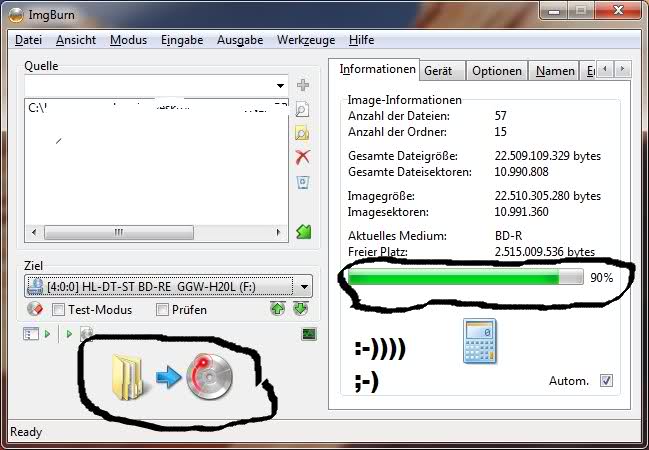This screenshot has height=450, width=649.
Task: Open the Modus menu
Action: pyautogui.click(x=128, y=40)
